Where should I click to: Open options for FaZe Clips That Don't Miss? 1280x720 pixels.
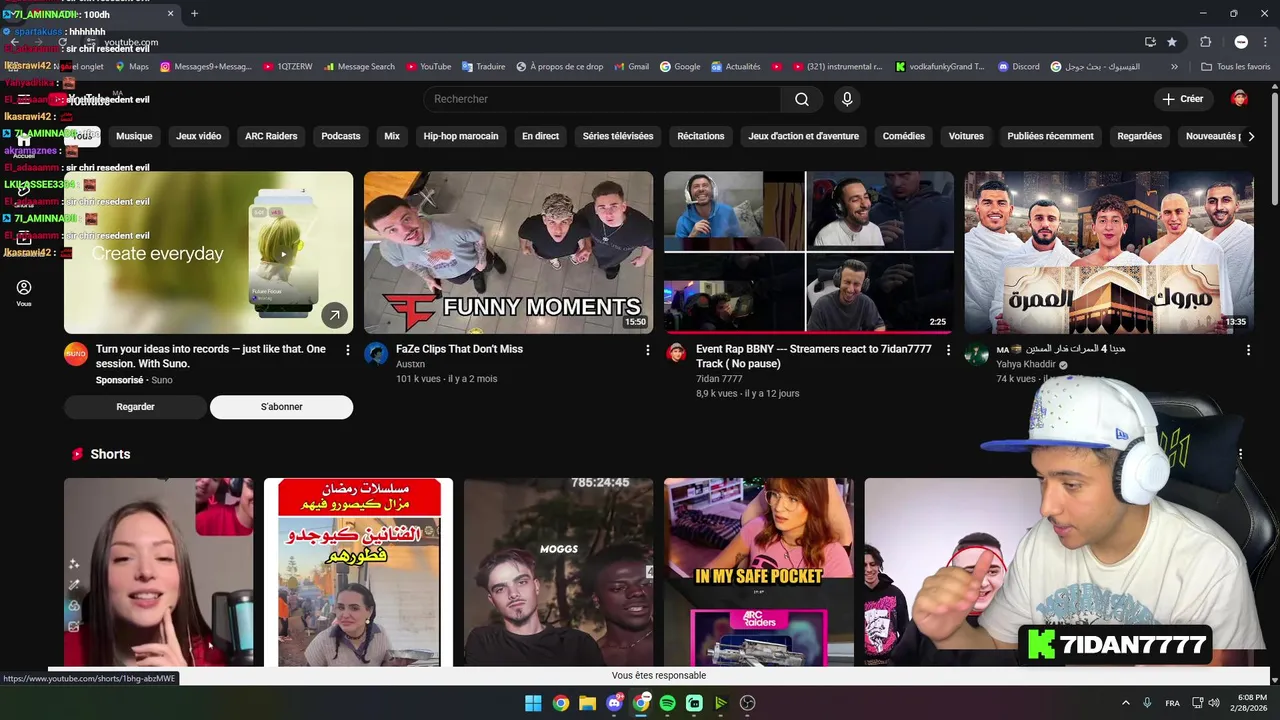647,350
